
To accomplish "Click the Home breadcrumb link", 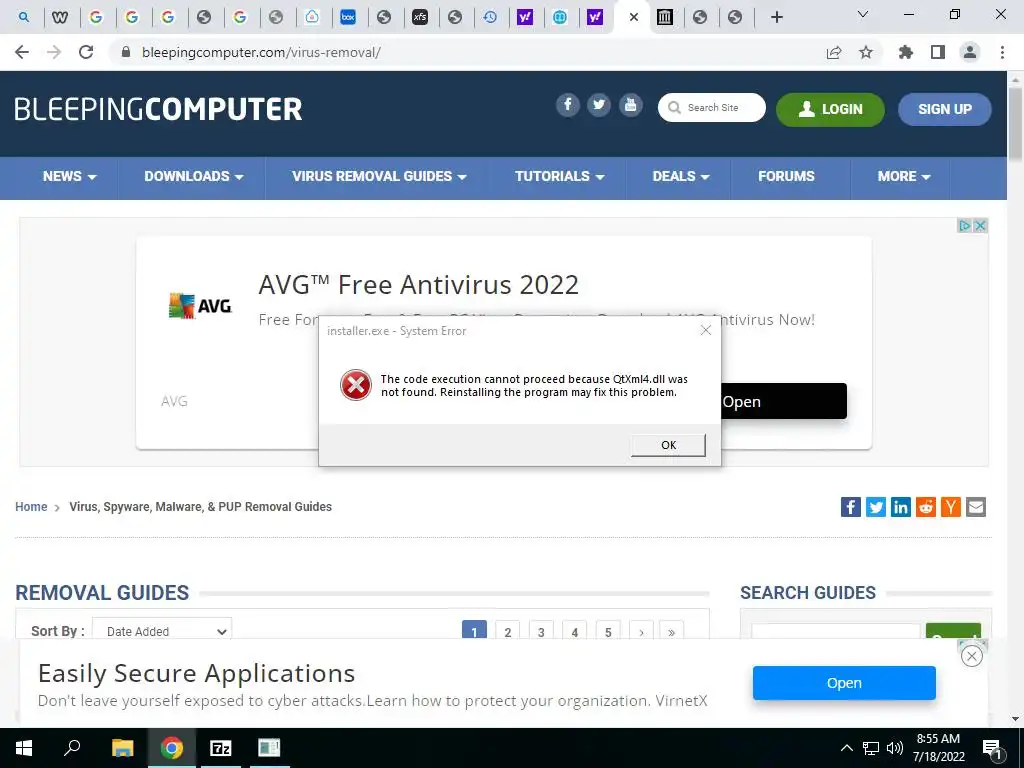I will 31,507.
